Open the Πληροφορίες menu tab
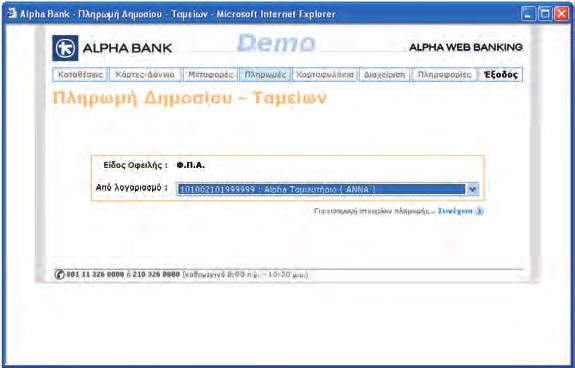 click(444, 75)
